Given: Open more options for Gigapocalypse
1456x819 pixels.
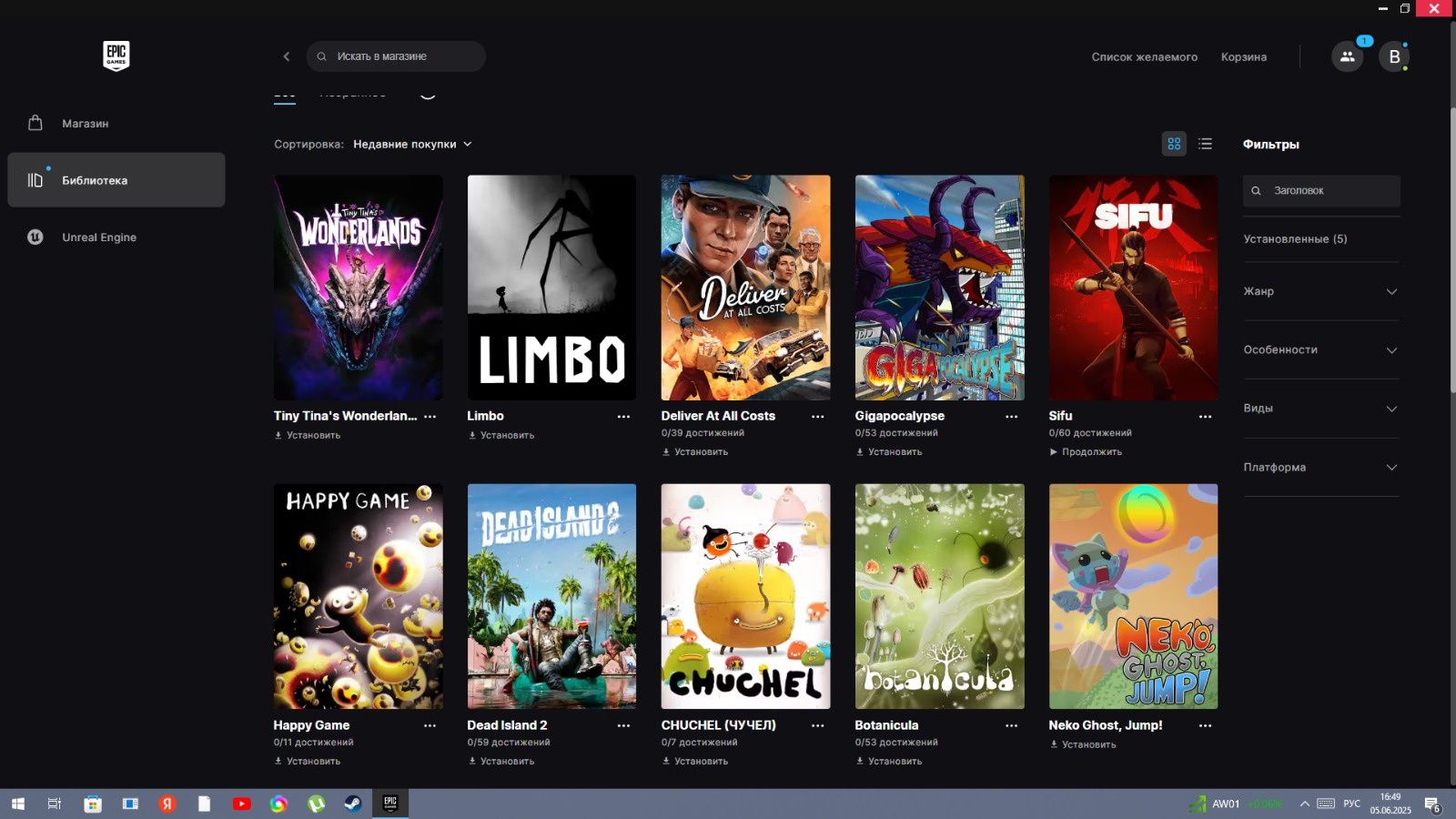Looking at the screenshot, I should coord(1011,416).
